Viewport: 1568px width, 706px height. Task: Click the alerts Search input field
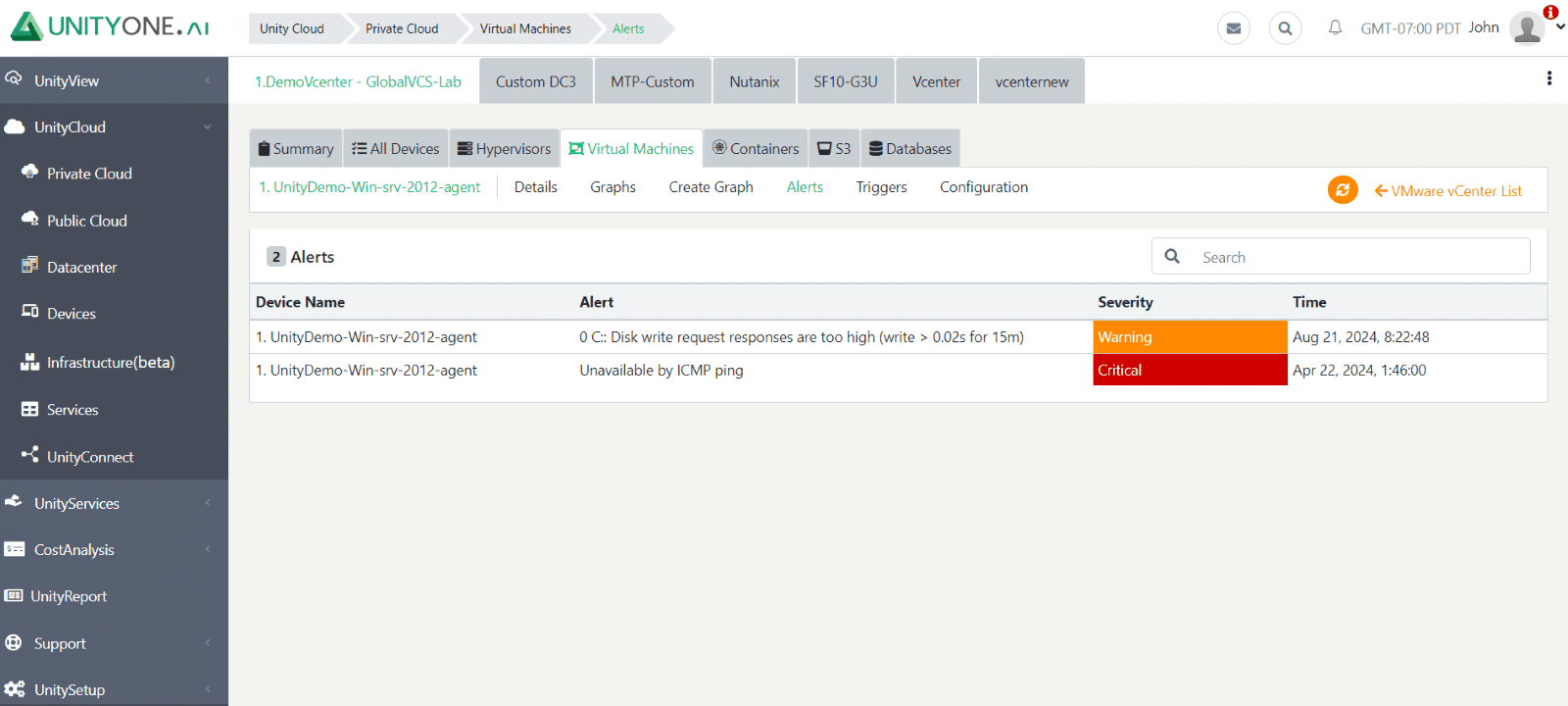click(1341, 257)
